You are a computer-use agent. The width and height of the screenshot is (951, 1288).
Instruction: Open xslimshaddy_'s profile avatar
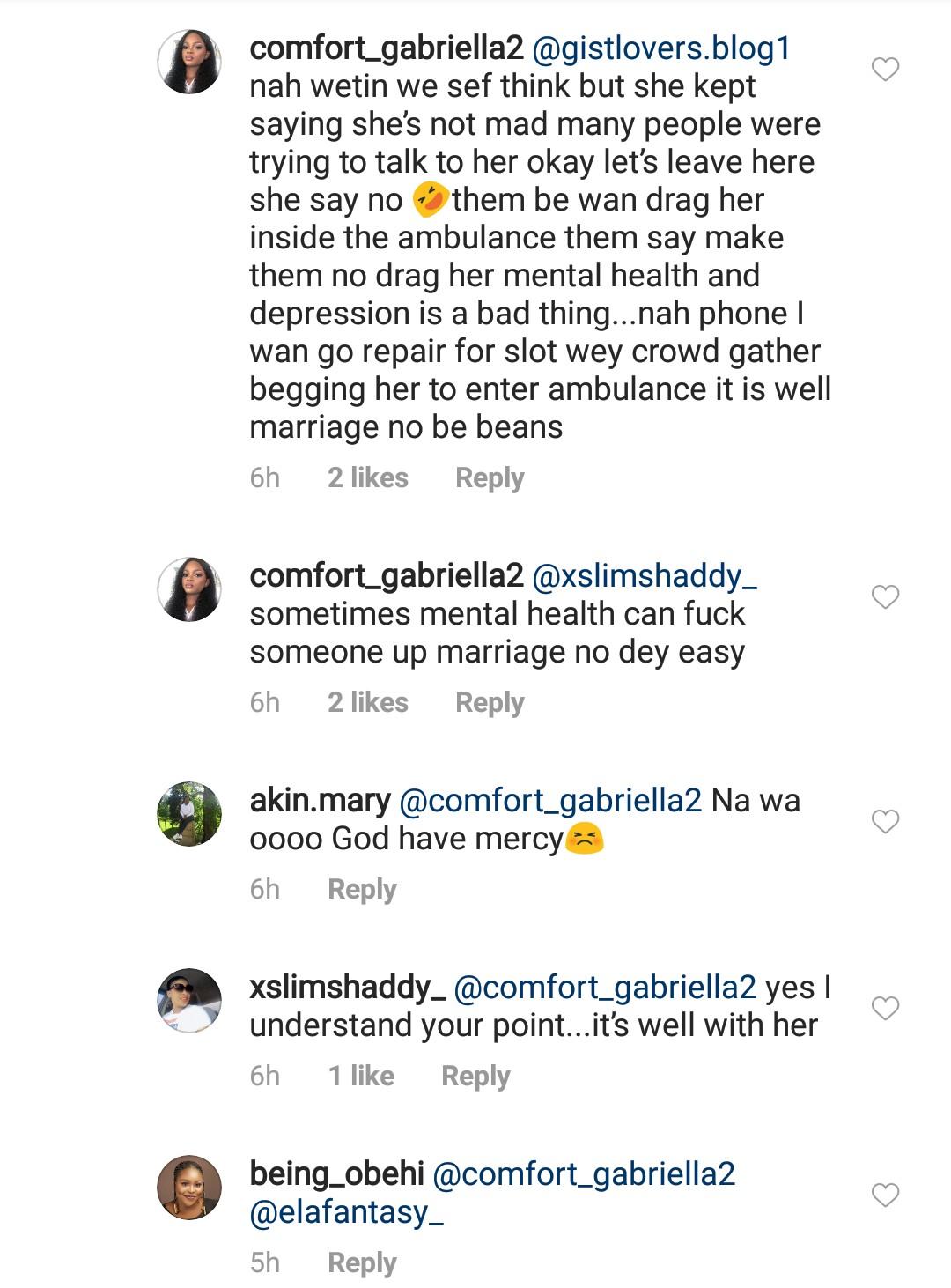point(189,1000)
